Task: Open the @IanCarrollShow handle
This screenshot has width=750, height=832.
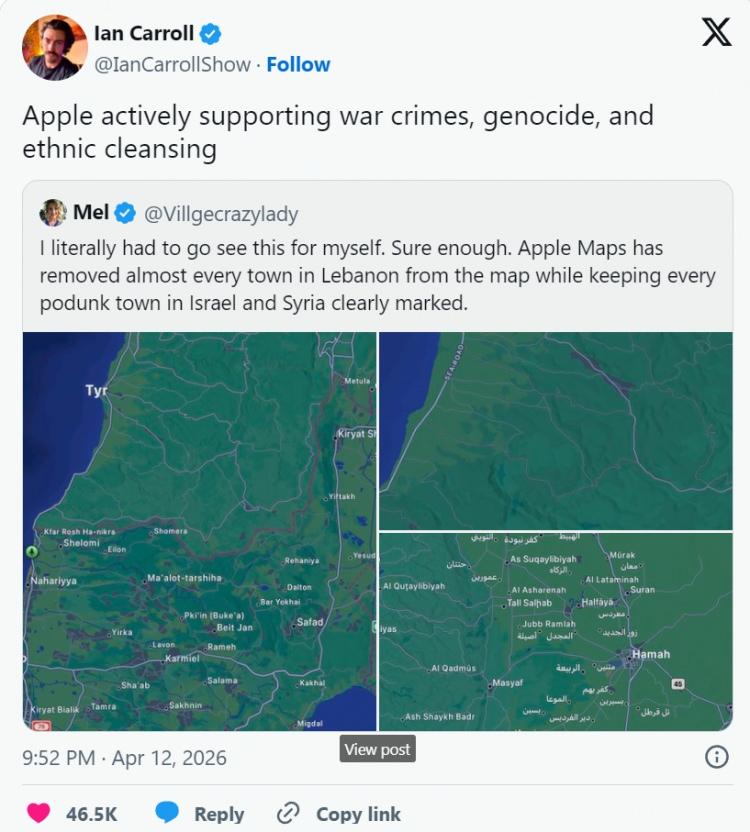Action: click(172, 65)
